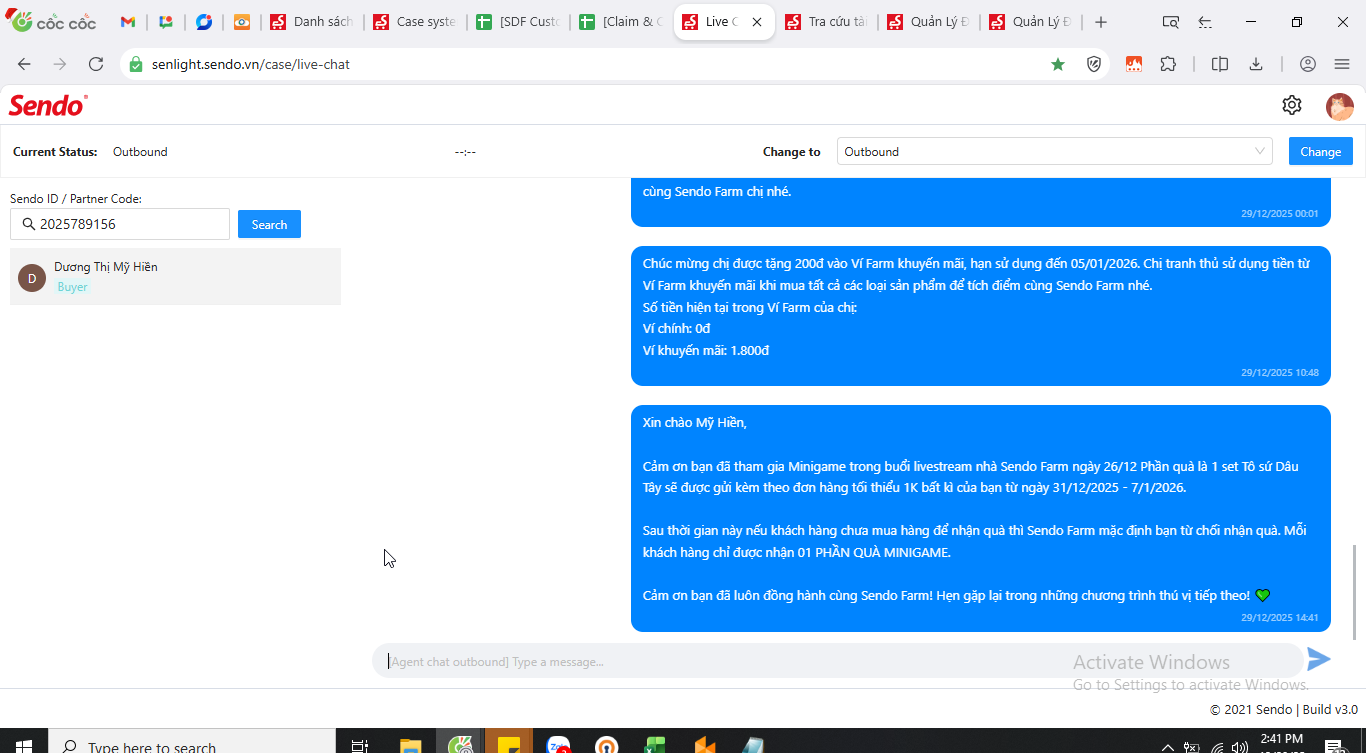The image size is (1366, 753).
Task: Open the tab search icon
Action: tap(1170, 22)
